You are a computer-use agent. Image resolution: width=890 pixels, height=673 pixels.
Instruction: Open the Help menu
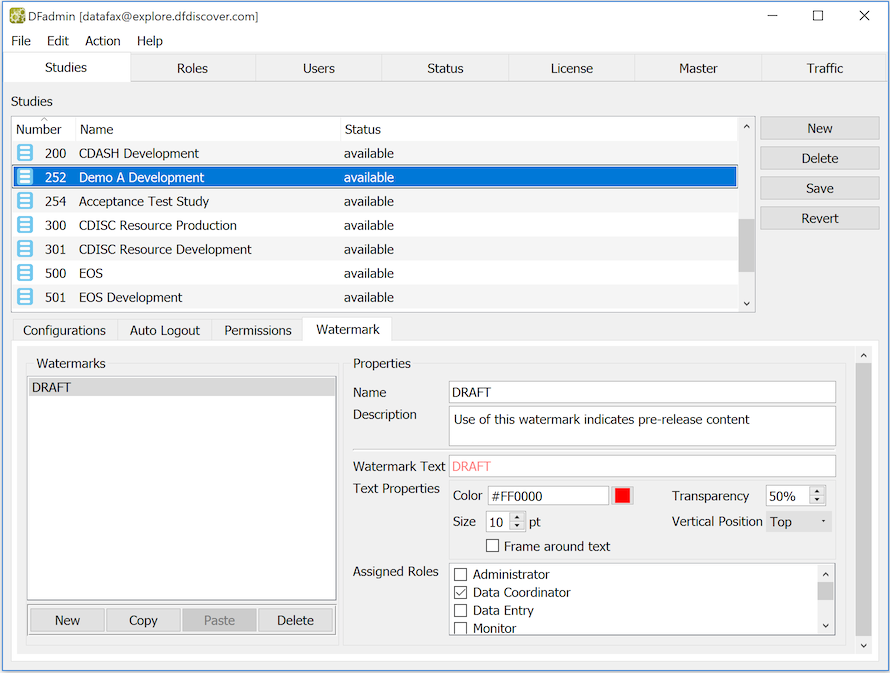click(x=149, y=41)
